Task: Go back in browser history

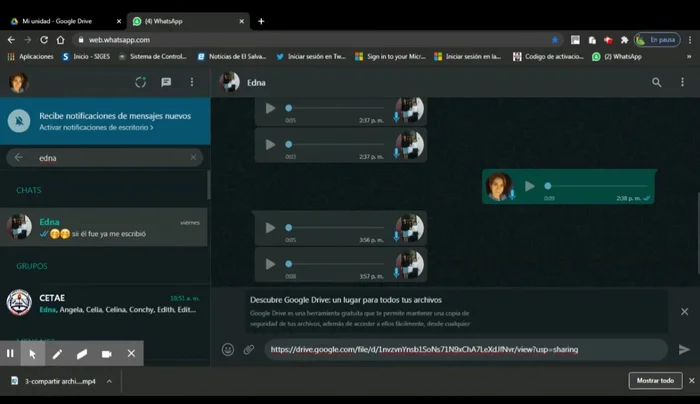Action: pos(11,40)
